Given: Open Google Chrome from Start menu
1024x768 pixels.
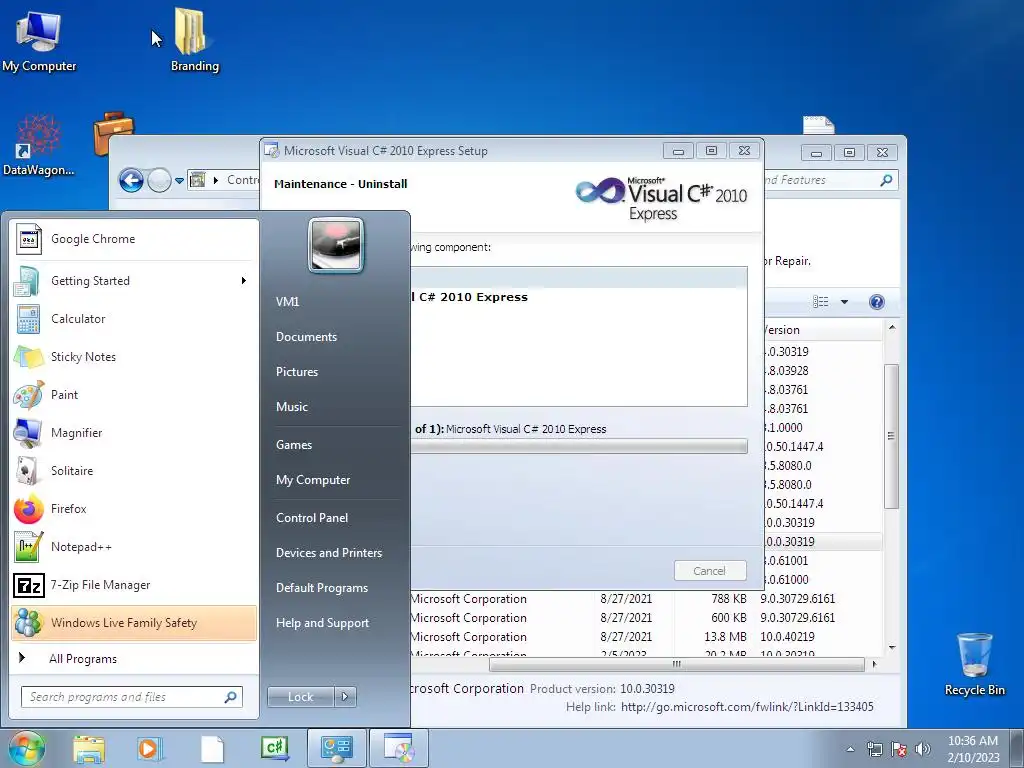Looking at the screenshot, I should tap(134, 239).
